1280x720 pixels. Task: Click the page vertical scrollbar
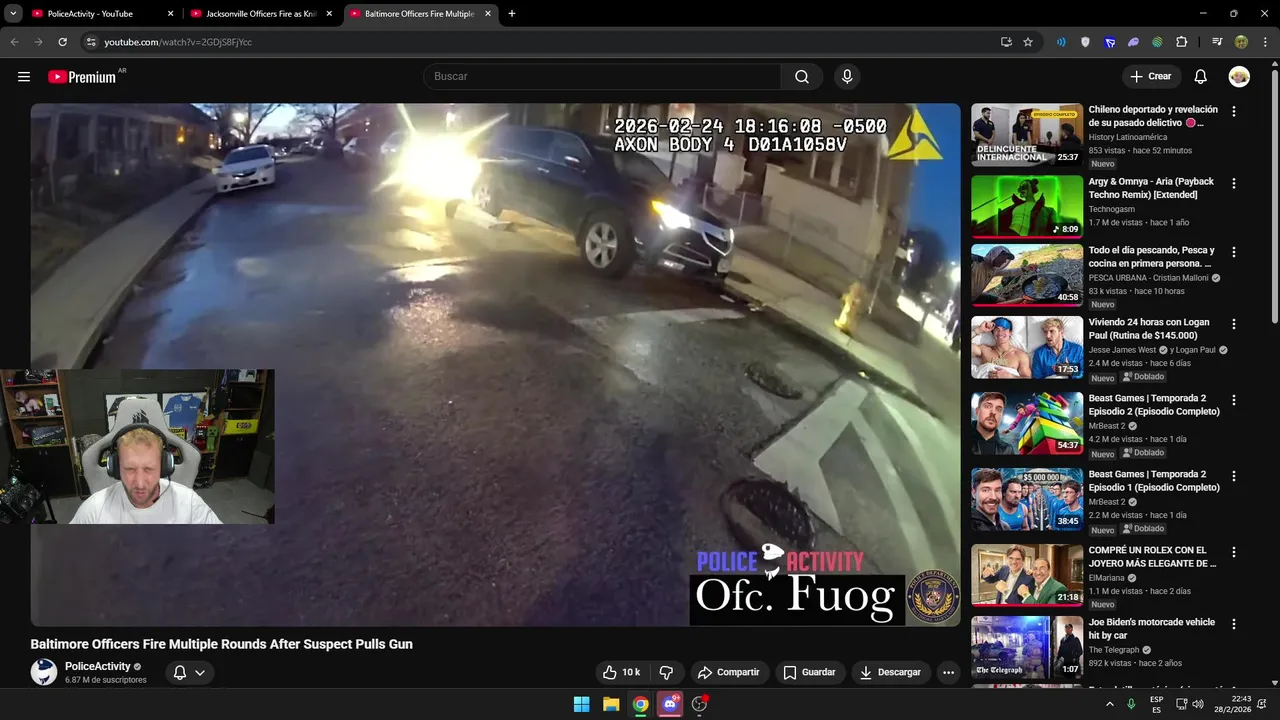1274,195
